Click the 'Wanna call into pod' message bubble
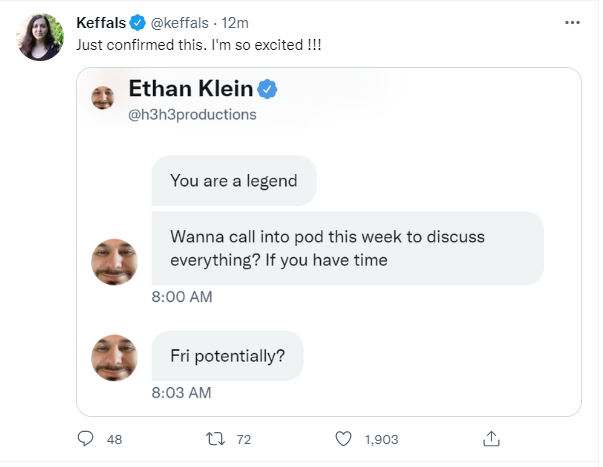The image size is (603, 467). (x=348, y=248)
